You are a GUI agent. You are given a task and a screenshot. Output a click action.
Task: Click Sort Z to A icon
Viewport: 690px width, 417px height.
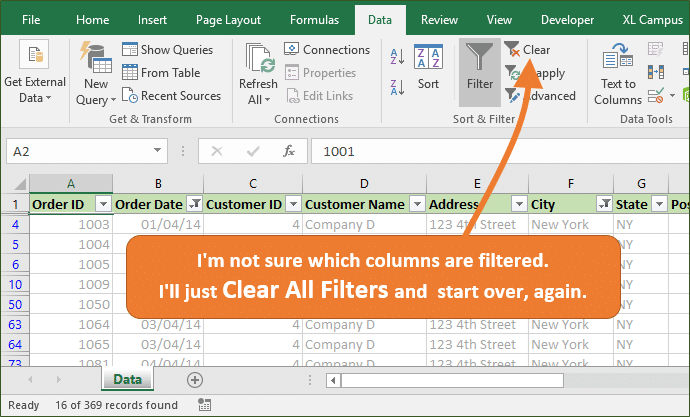pyautogui.click(x=398, y=85)
